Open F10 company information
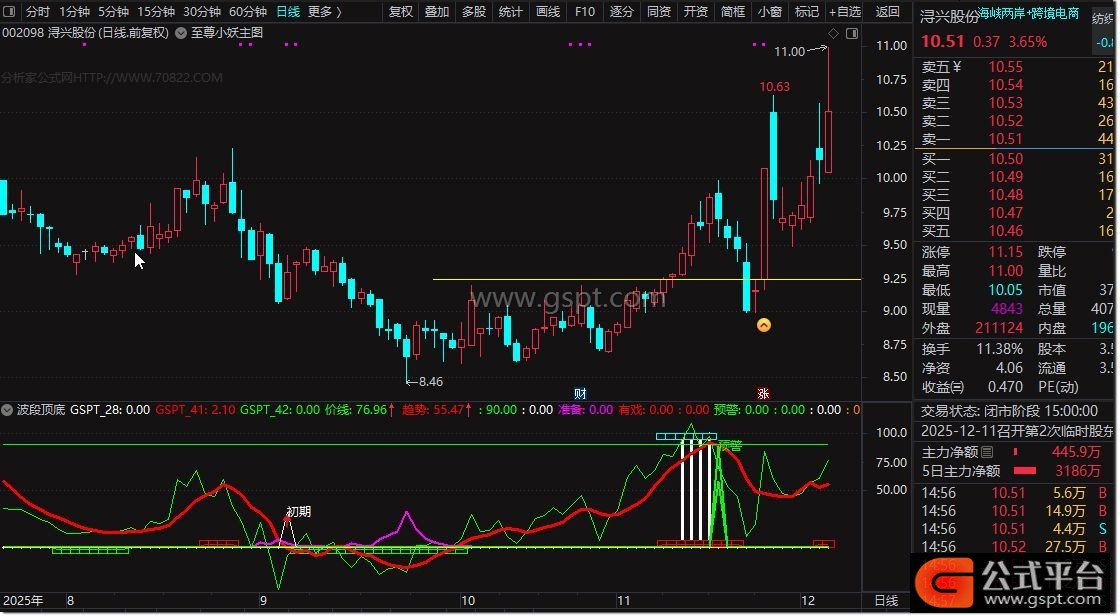The width and height of the screenshot is (1120, 616). (585, 12)
